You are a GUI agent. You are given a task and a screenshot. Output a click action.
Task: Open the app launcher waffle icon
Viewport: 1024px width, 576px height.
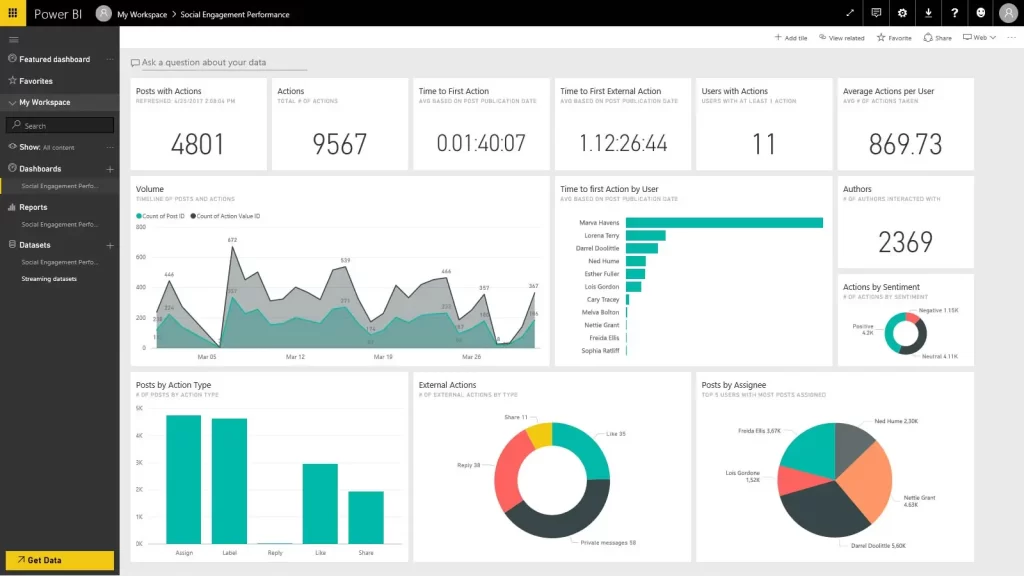click(13, 13)
